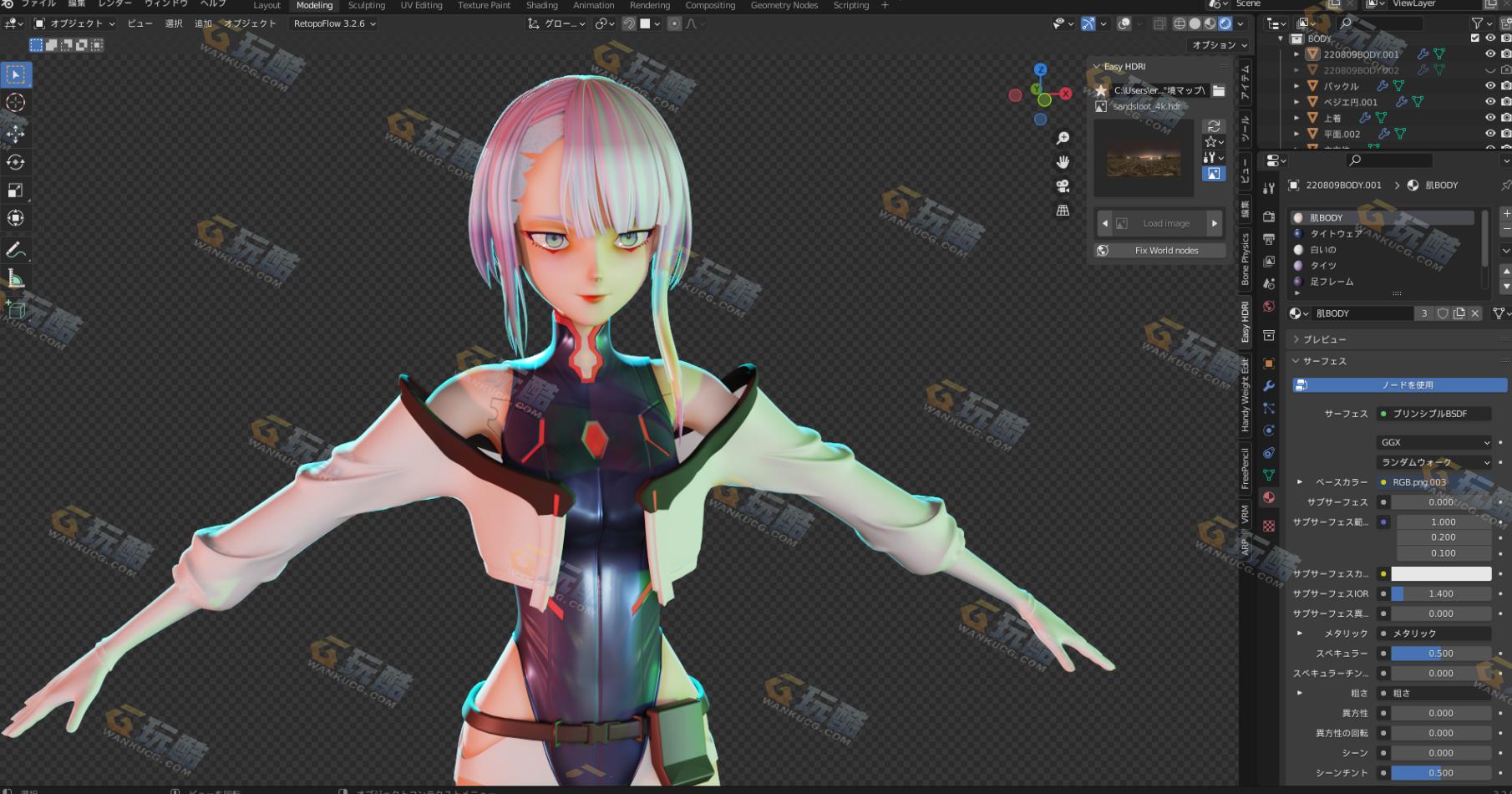The height and width of the screenshot is (794, 1512).
Task: Expand 220809BODY.001 outliner item
Action: point(1296,54)
